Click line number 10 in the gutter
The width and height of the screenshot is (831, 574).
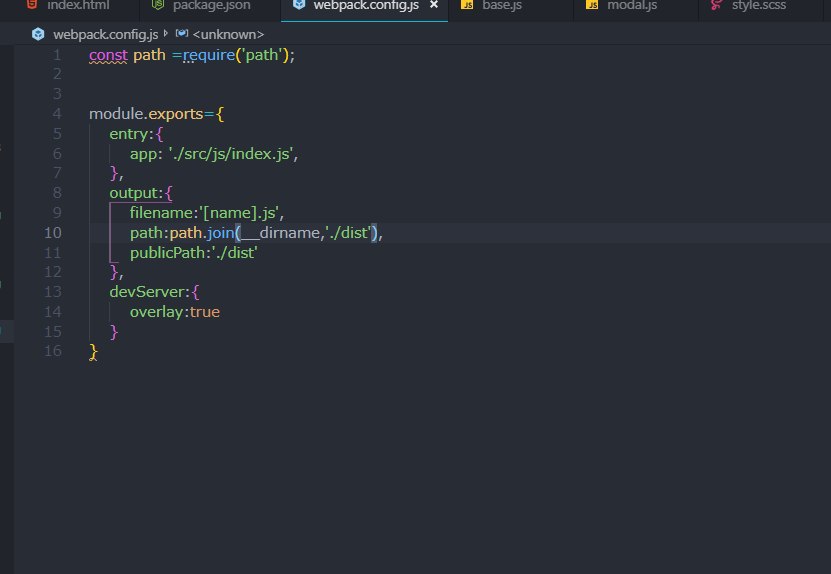pos(52,233)
